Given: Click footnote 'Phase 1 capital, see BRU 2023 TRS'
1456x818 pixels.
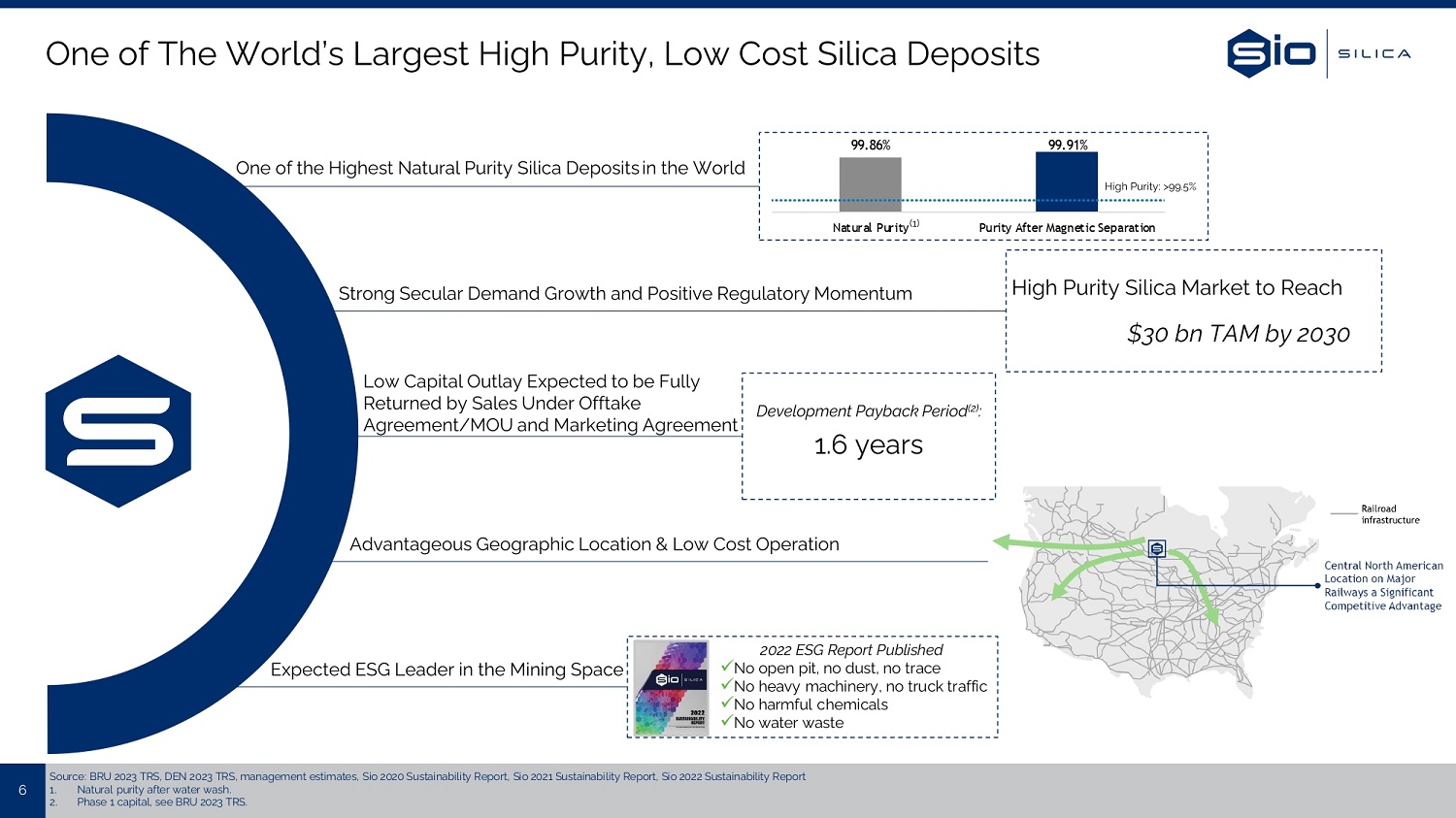Looking at the screenshot, I should point(162,802).
